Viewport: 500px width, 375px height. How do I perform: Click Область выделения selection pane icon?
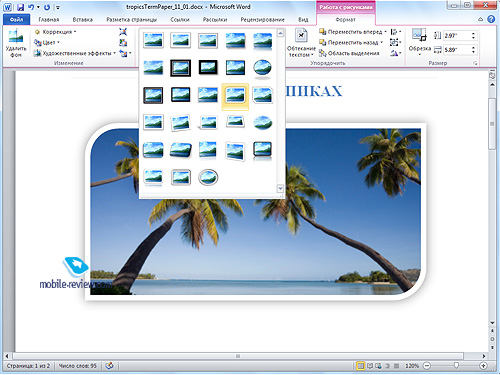(322, 53)
